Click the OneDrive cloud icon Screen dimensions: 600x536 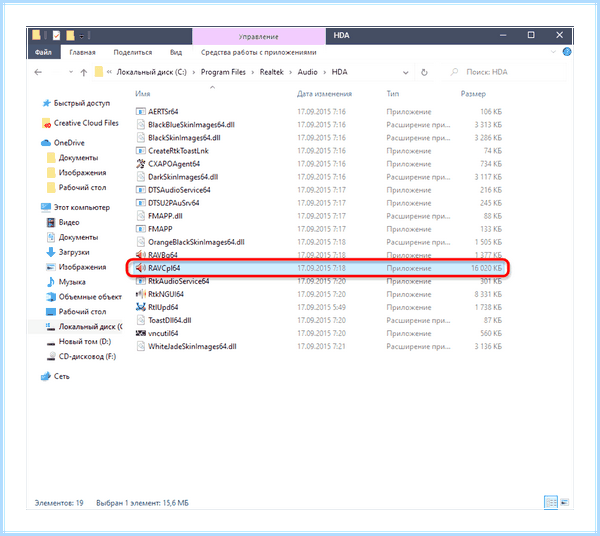[46, 143]
